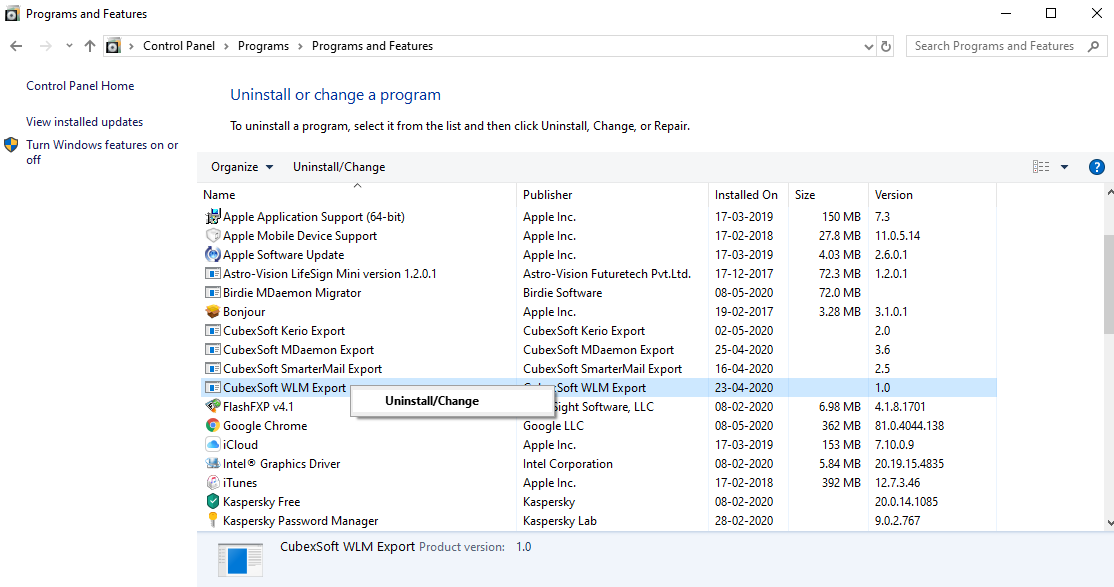Click the Bonjour package icon
The width and height of the screenshot is (1114, 587).
pos(212,311)
